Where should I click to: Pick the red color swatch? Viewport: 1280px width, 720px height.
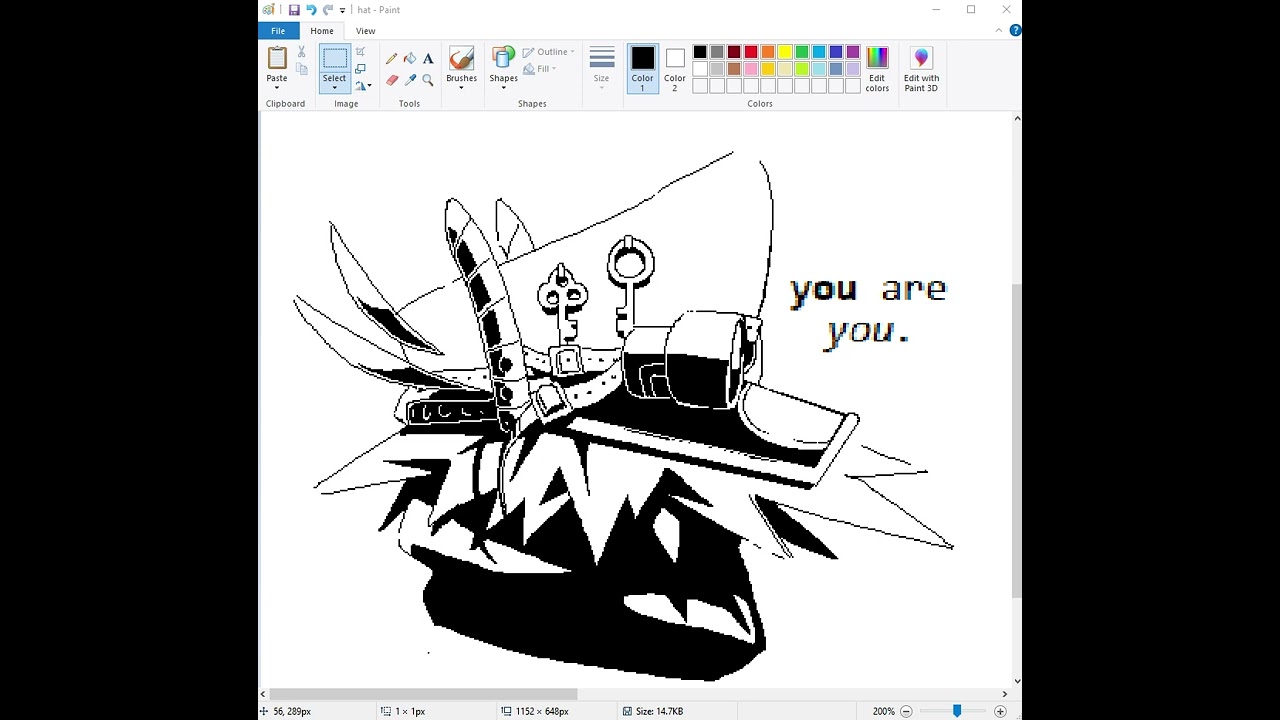pos(751,52)
